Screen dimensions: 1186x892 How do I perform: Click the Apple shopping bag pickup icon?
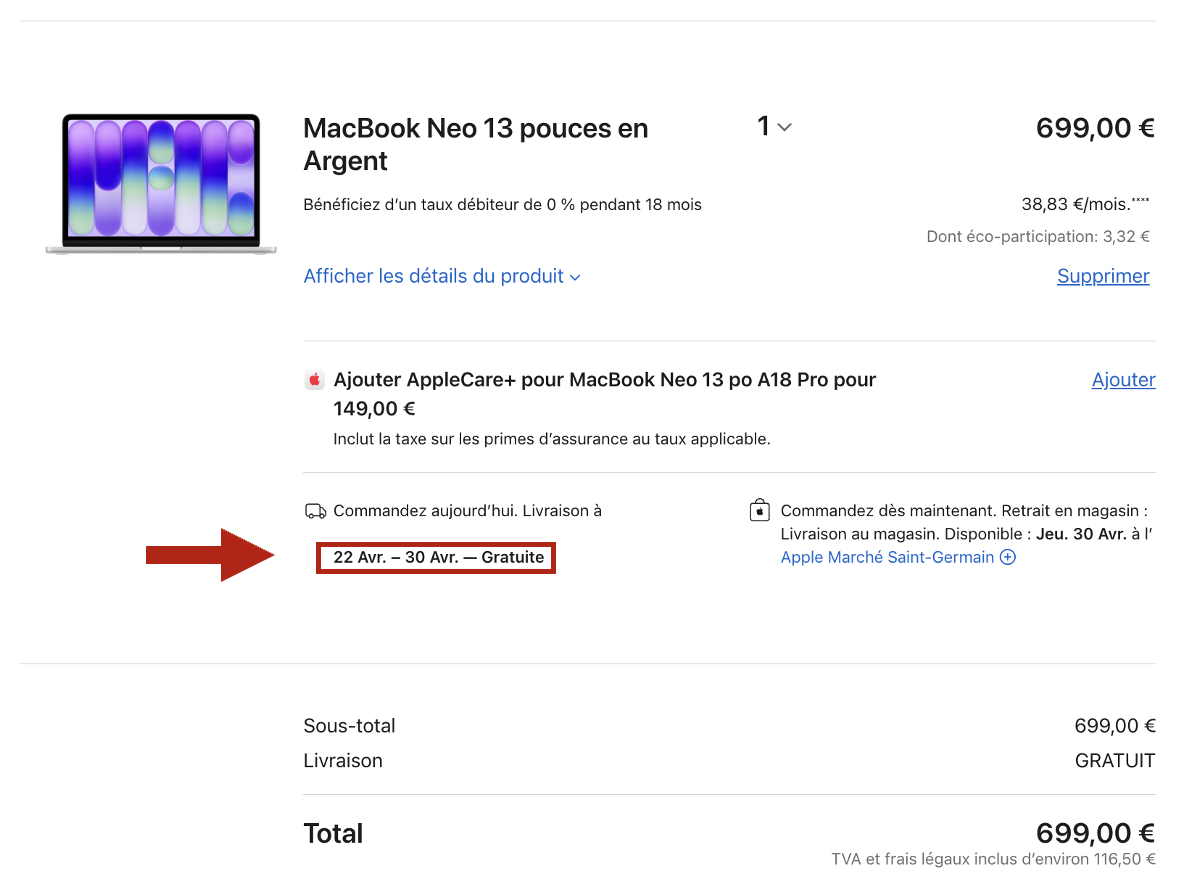click(760, 511)
